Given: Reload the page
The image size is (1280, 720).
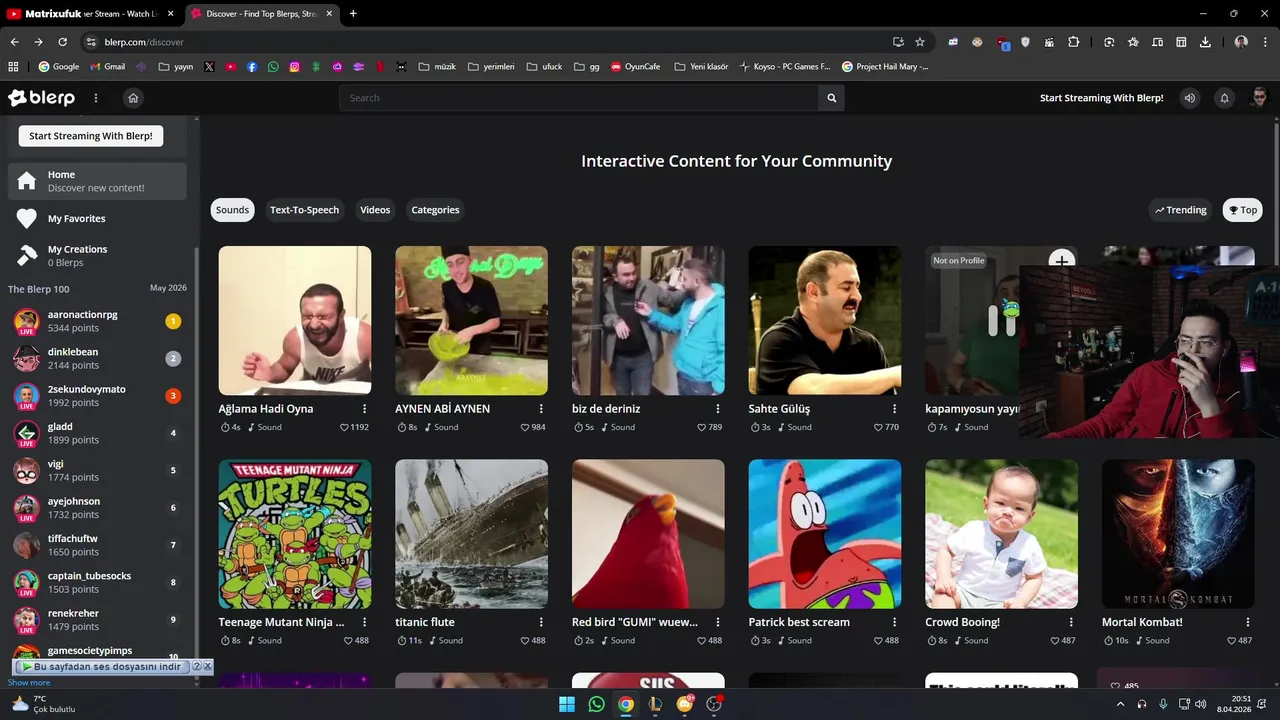Looking at the screenshot, I should 62,42.
